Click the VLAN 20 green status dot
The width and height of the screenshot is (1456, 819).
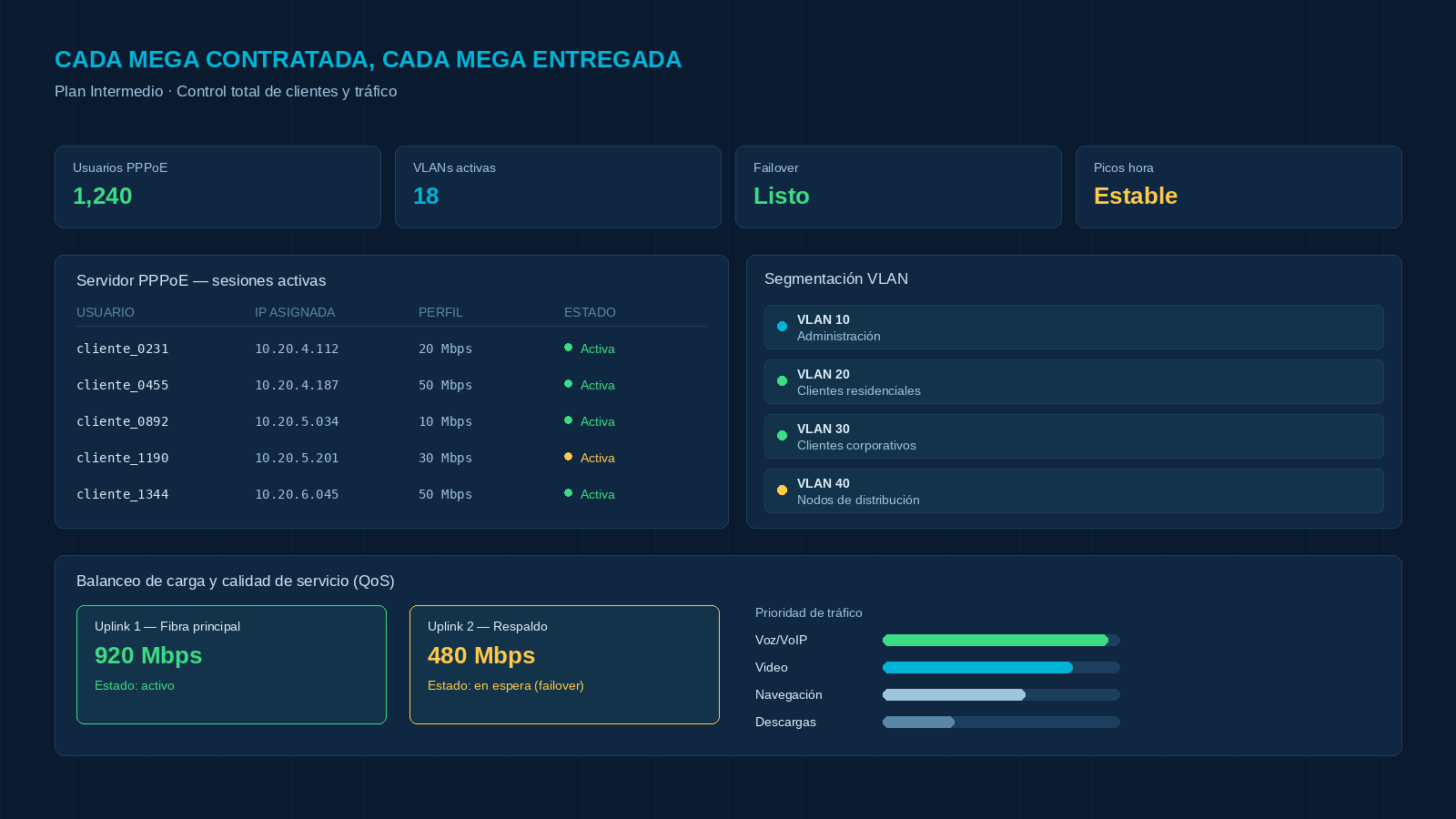tap(782, 381)
